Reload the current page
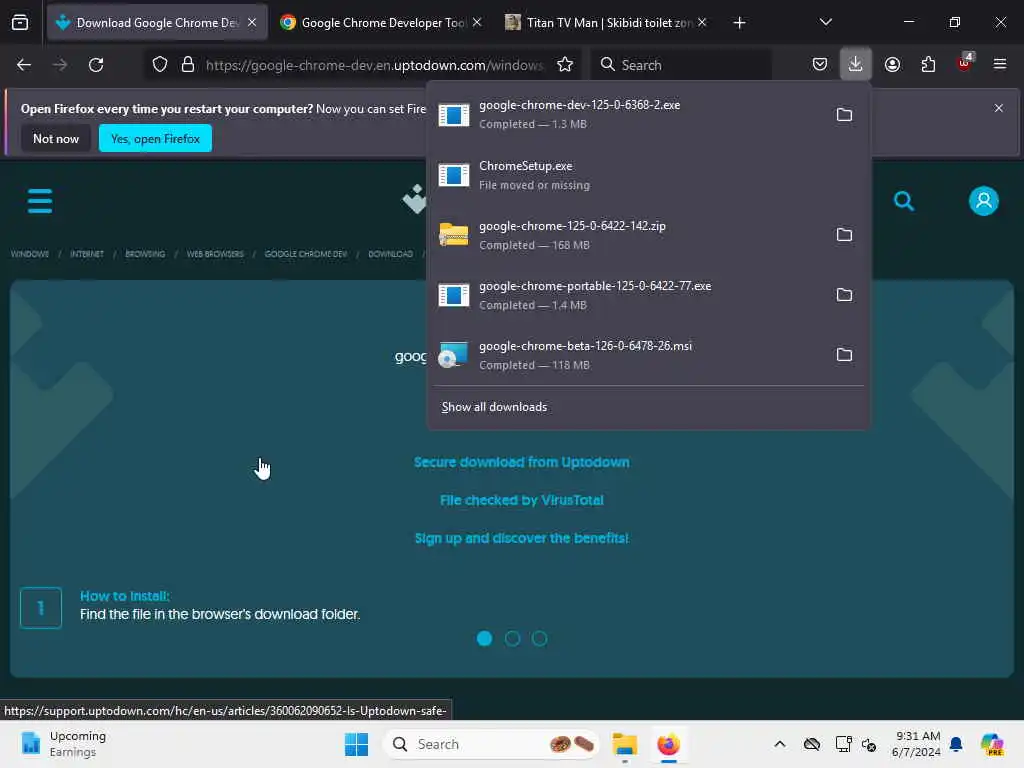1024x768 pixels. click(96, 65)
